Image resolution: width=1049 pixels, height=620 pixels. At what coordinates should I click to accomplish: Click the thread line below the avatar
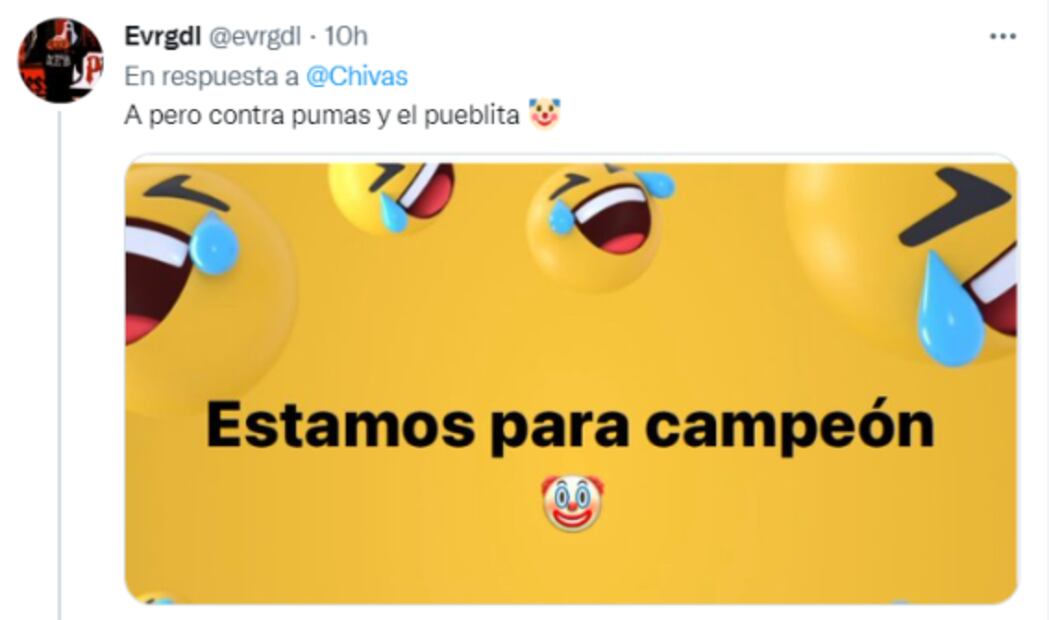click(59, 365)
